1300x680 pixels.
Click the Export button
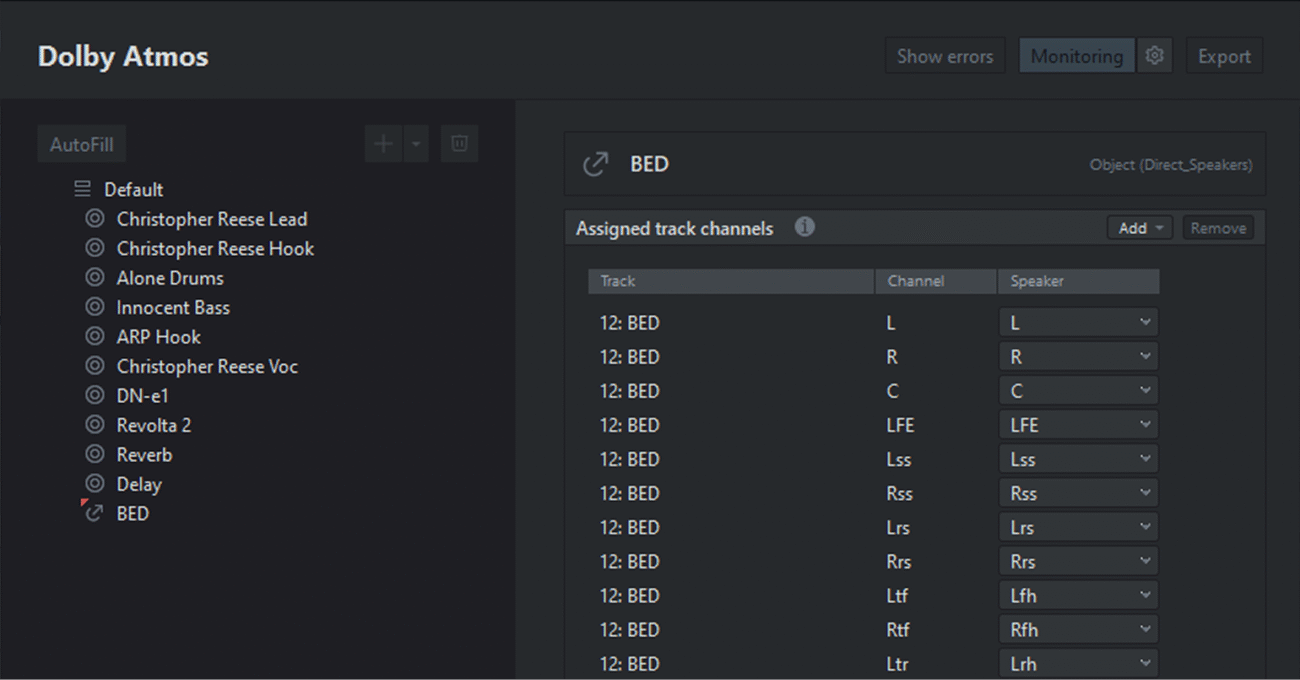(1224, 56)
